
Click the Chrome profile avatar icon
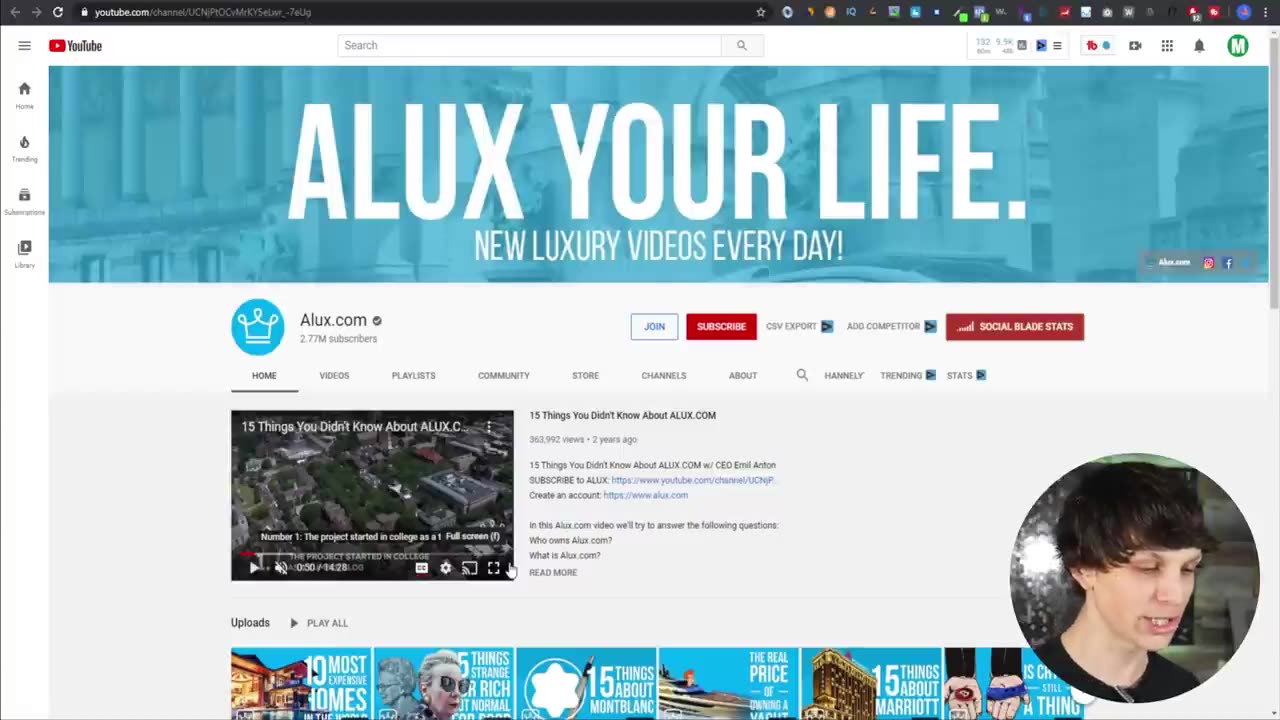[1244, 12]
